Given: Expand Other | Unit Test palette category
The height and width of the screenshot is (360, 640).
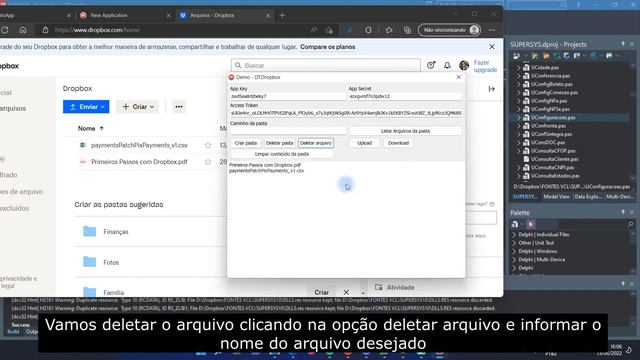Looking at the screenshot, I should click(514, 243).
